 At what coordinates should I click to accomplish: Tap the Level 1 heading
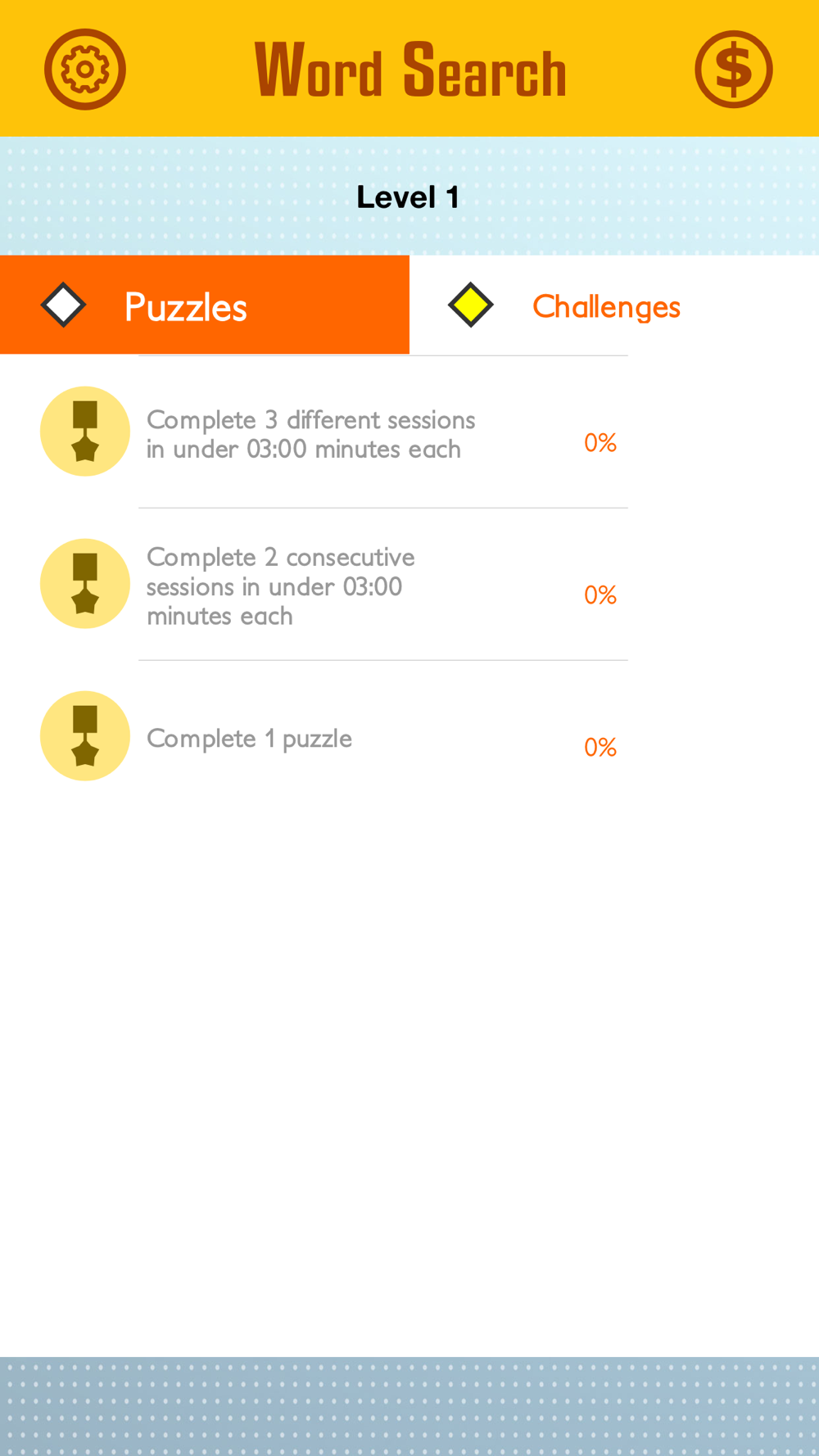[x=408, y=197]
